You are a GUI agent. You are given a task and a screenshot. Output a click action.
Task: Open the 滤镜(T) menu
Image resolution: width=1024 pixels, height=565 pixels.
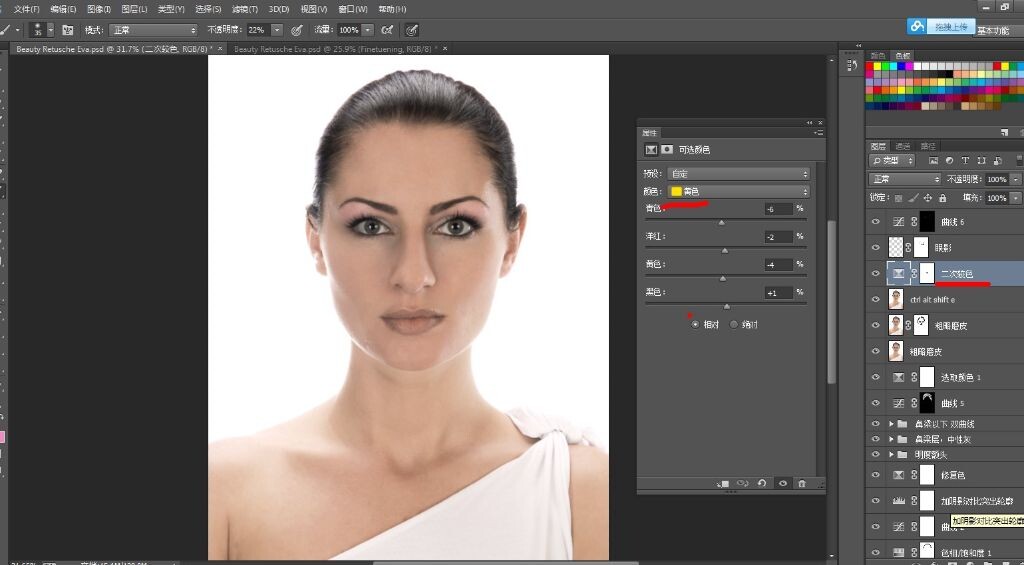[x=245, y=9]
